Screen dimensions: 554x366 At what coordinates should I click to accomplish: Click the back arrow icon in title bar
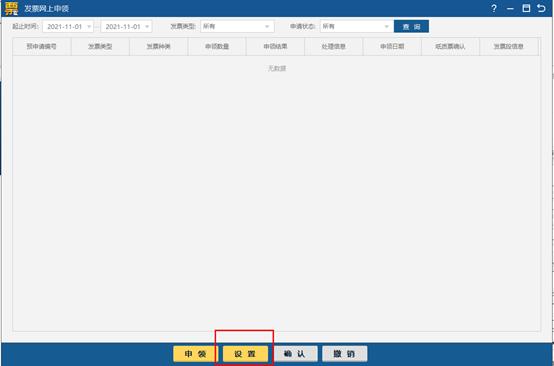541,8
